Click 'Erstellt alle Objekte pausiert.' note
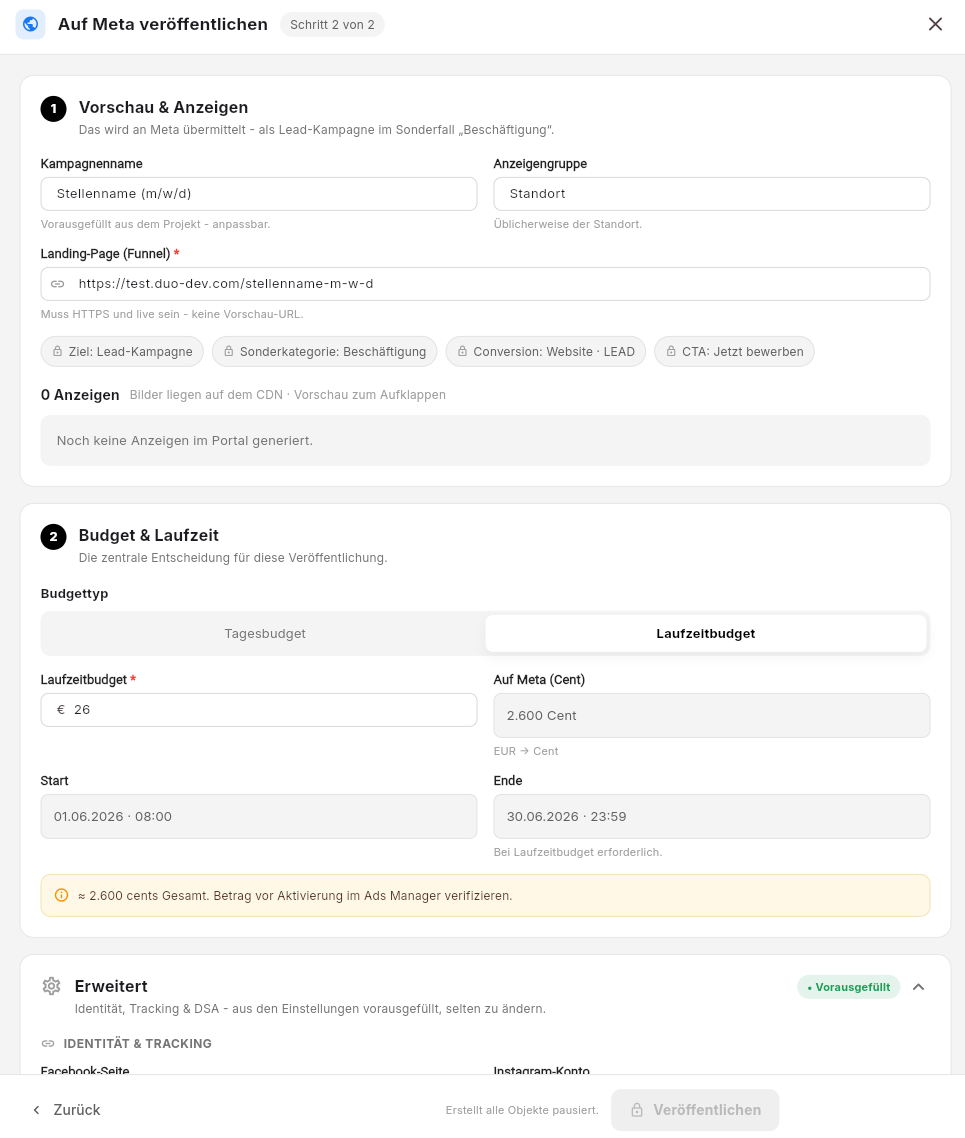The height and width of the screenshot is (1138, 965). (x=522, y=1110)
